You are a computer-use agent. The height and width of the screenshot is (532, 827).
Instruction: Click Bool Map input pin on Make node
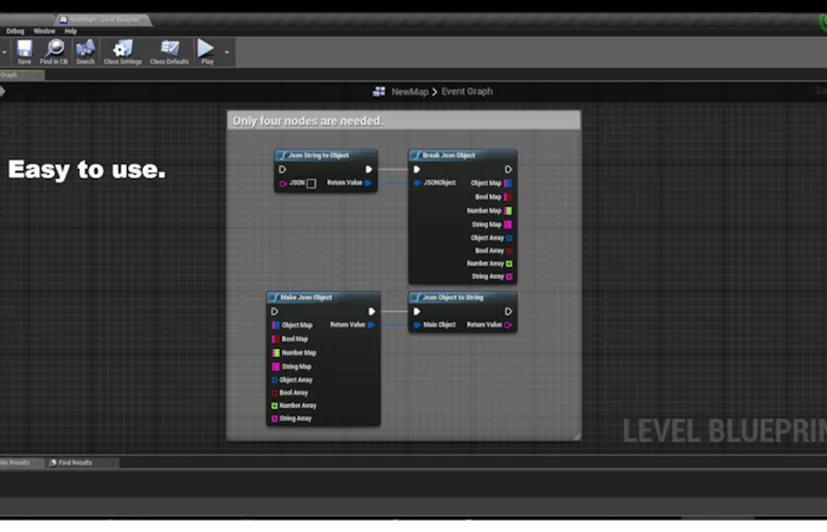[x=275, y=339]
